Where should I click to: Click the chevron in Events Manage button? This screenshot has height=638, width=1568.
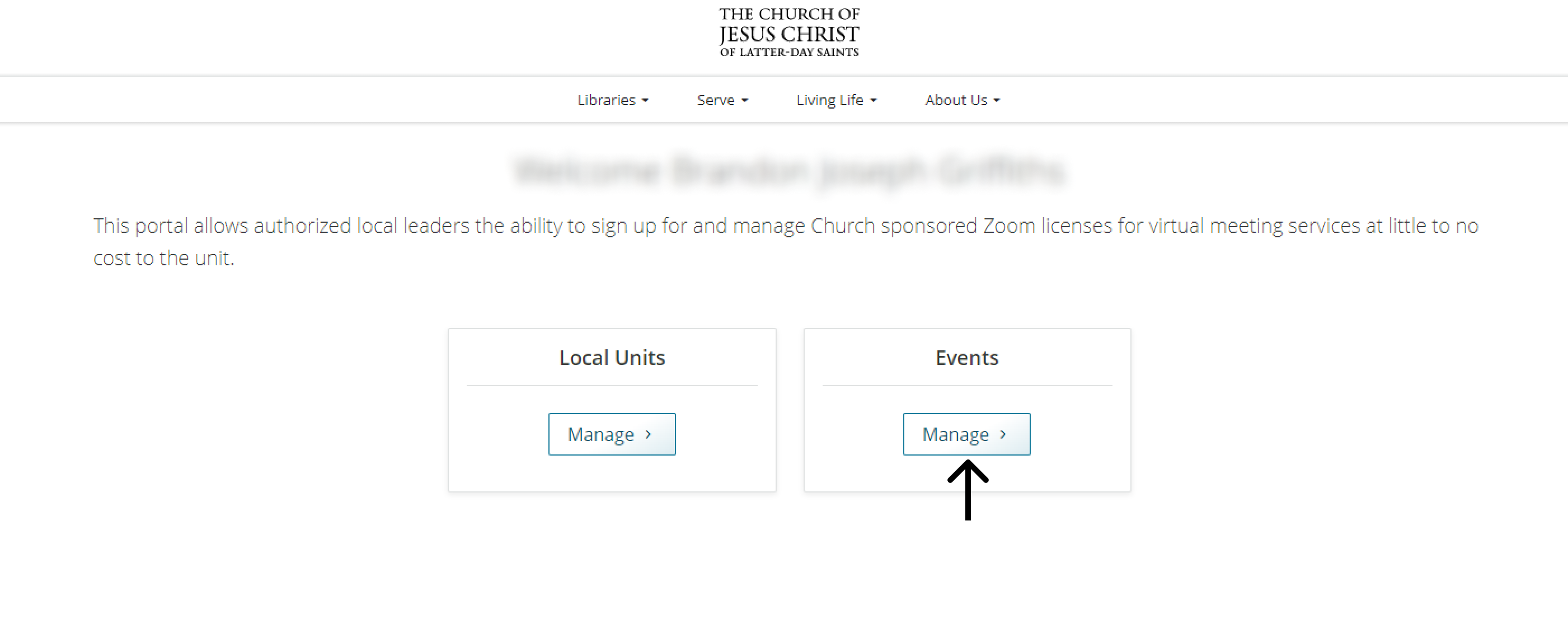click(x=1003, y=434)
